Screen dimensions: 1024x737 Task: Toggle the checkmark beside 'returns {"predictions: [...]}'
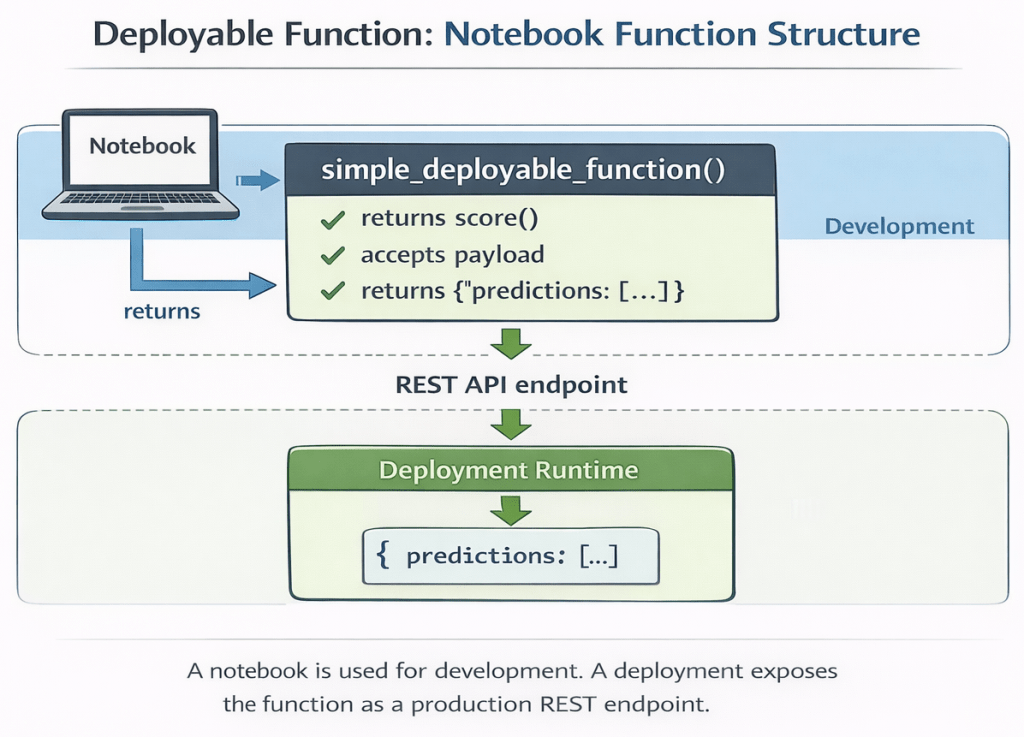333,292
